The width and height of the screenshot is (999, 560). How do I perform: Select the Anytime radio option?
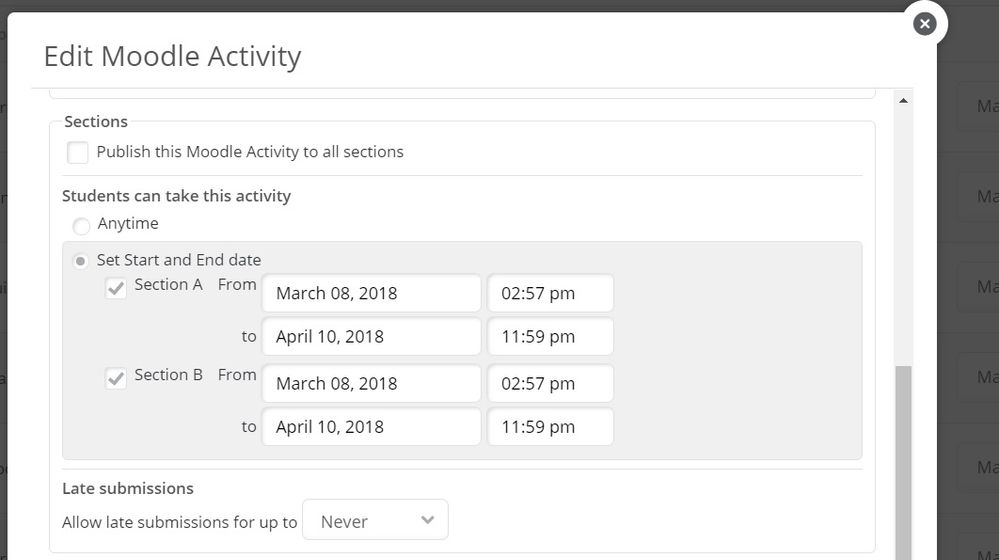81,226
